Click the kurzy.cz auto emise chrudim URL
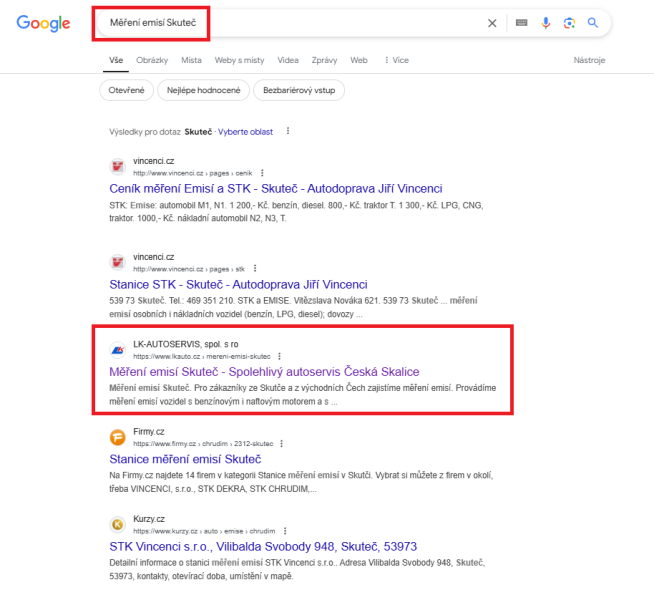Image resolution: width=654 pixels, height=600 pixels. click(204, 531)
